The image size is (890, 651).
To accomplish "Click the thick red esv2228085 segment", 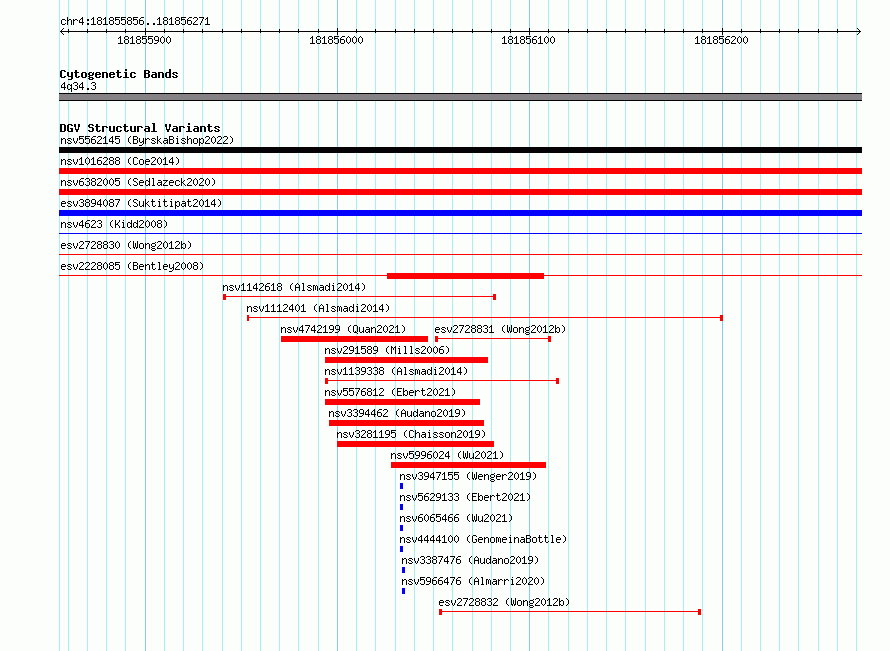I will 465,276.
